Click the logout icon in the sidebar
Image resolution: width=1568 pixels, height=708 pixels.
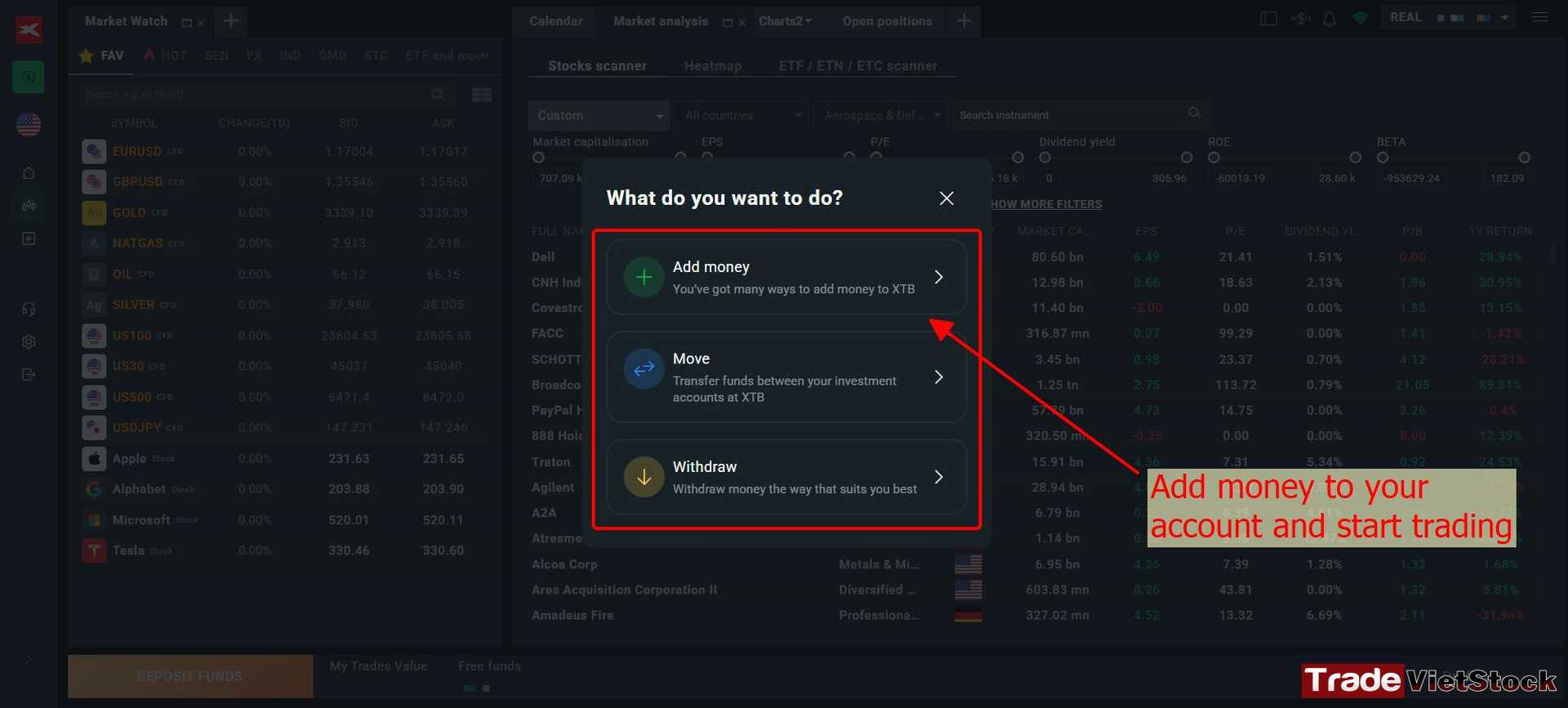click(x=29, y=375)
